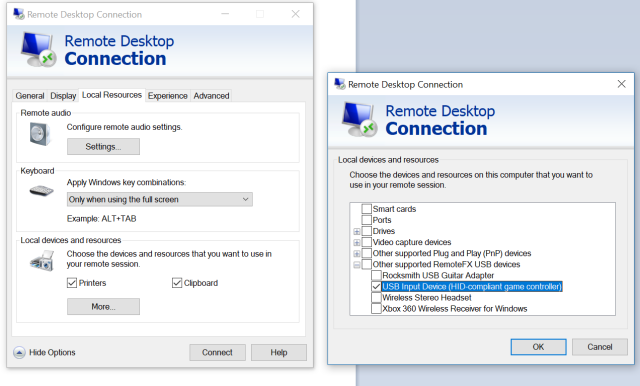
Task: Check Xbox 360 Wireless Receiver checkbox
Action: [x=376, y=308]
